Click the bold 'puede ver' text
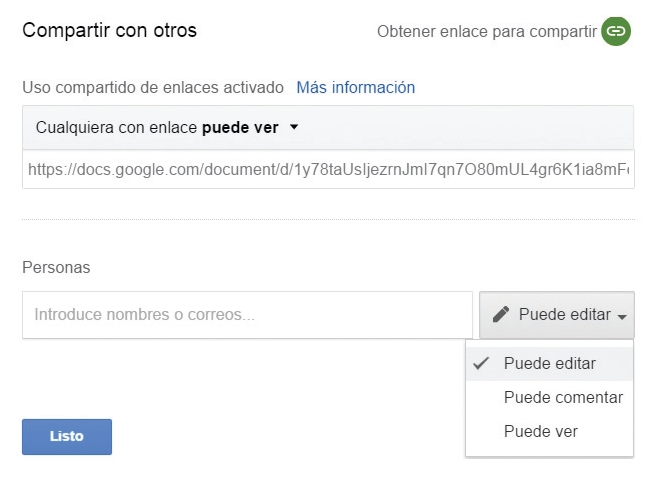Viewport: 647px width, 480px height. (240, 128)
